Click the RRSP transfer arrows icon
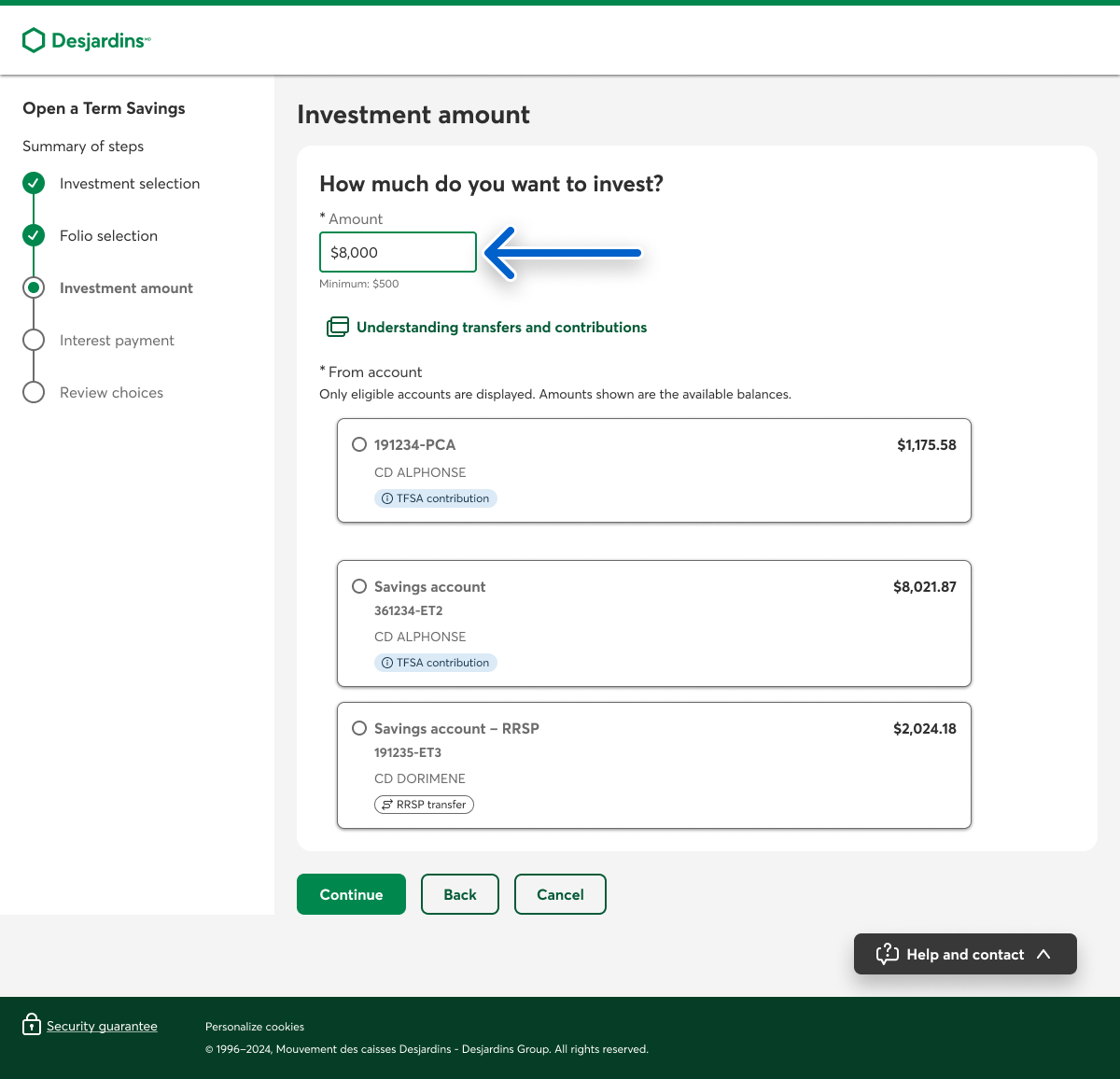Viewport: 1120px width, 1079px height. coord(387,805)
